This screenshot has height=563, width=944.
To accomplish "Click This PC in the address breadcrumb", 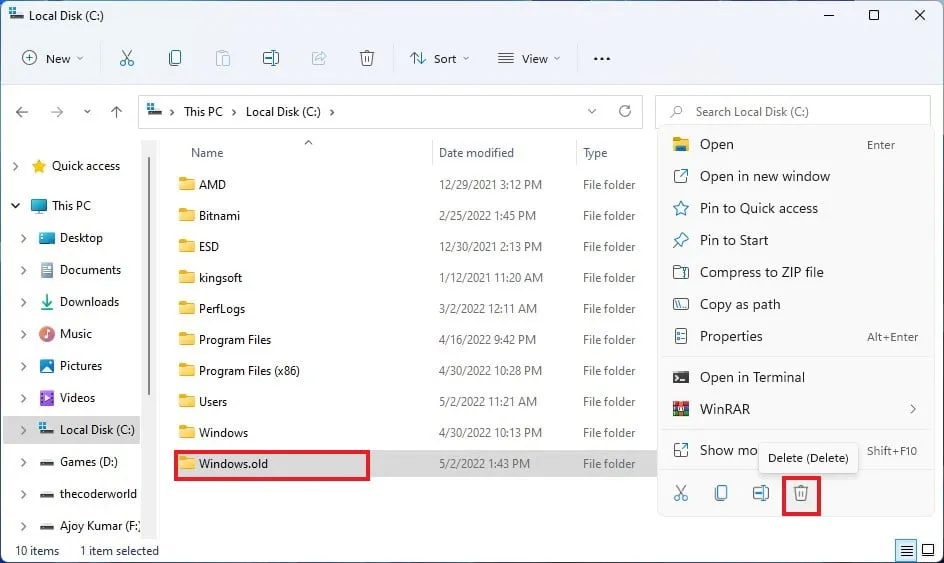I will 203,111.
